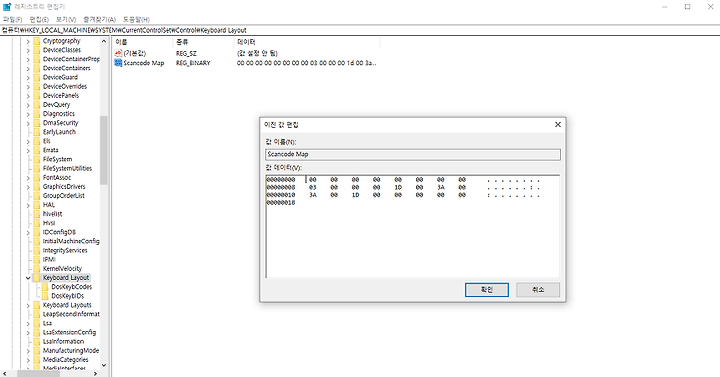Open the 파일(F) menu

tap(12, 19)
